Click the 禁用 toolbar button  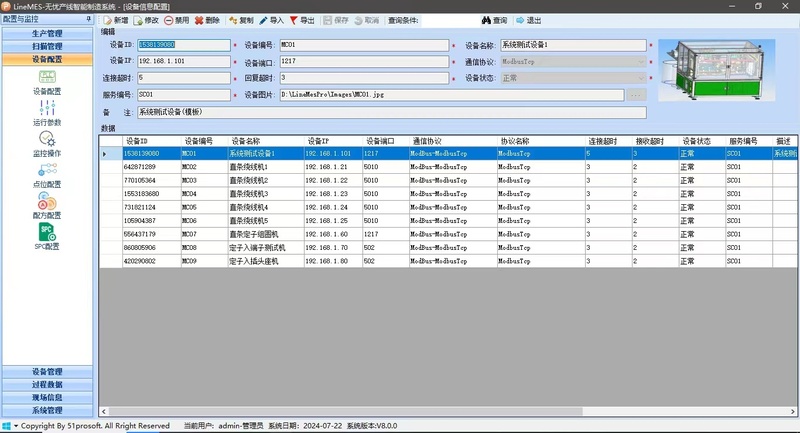tap(176, 20)
